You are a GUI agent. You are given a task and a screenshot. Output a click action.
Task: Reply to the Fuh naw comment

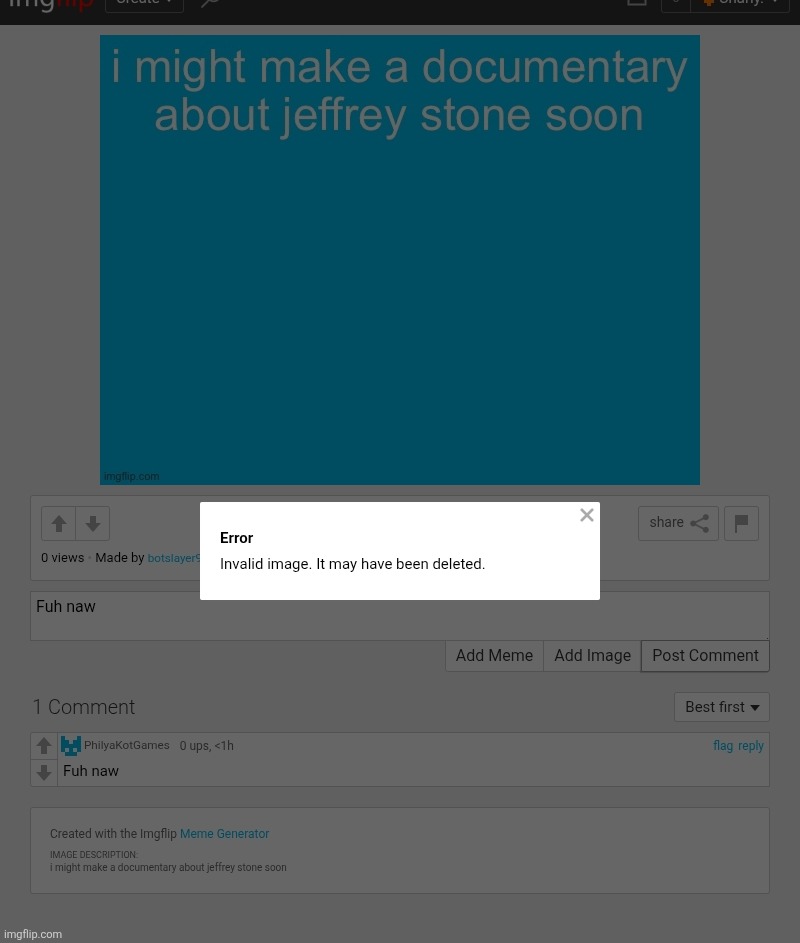tap(751, 746)
